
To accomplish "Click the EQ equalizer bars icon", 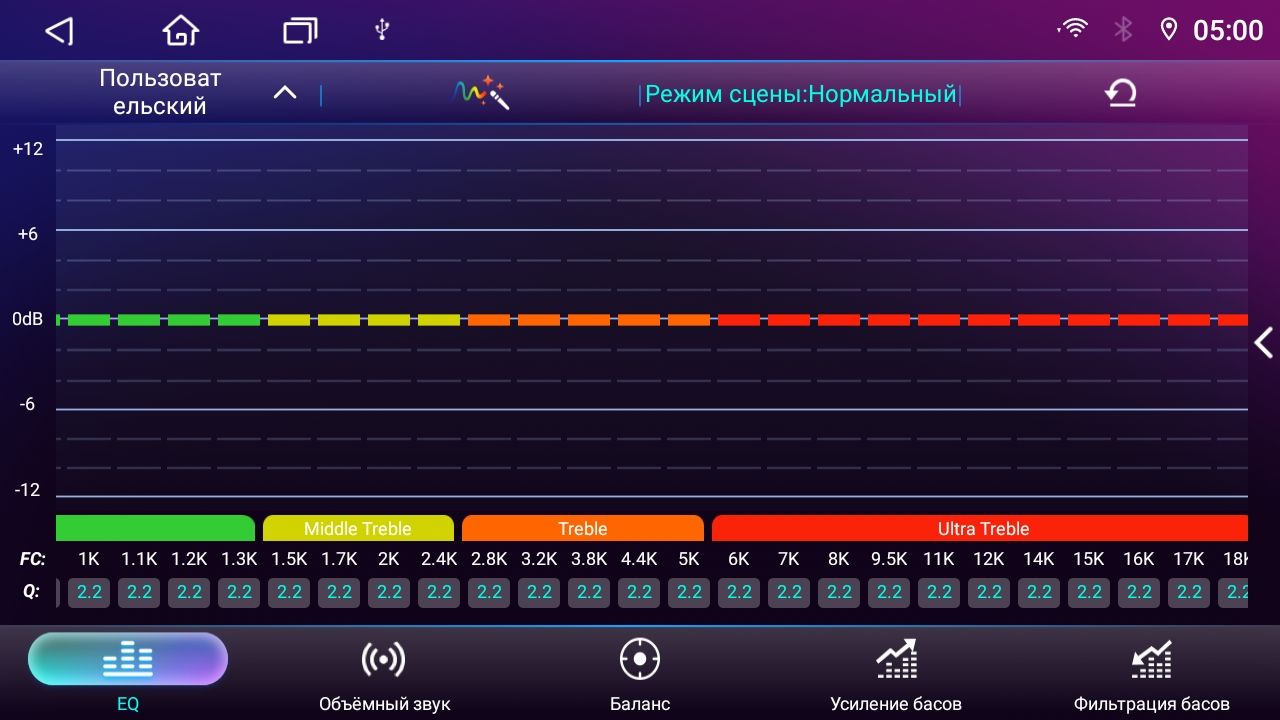I will [x=127, y=659].
